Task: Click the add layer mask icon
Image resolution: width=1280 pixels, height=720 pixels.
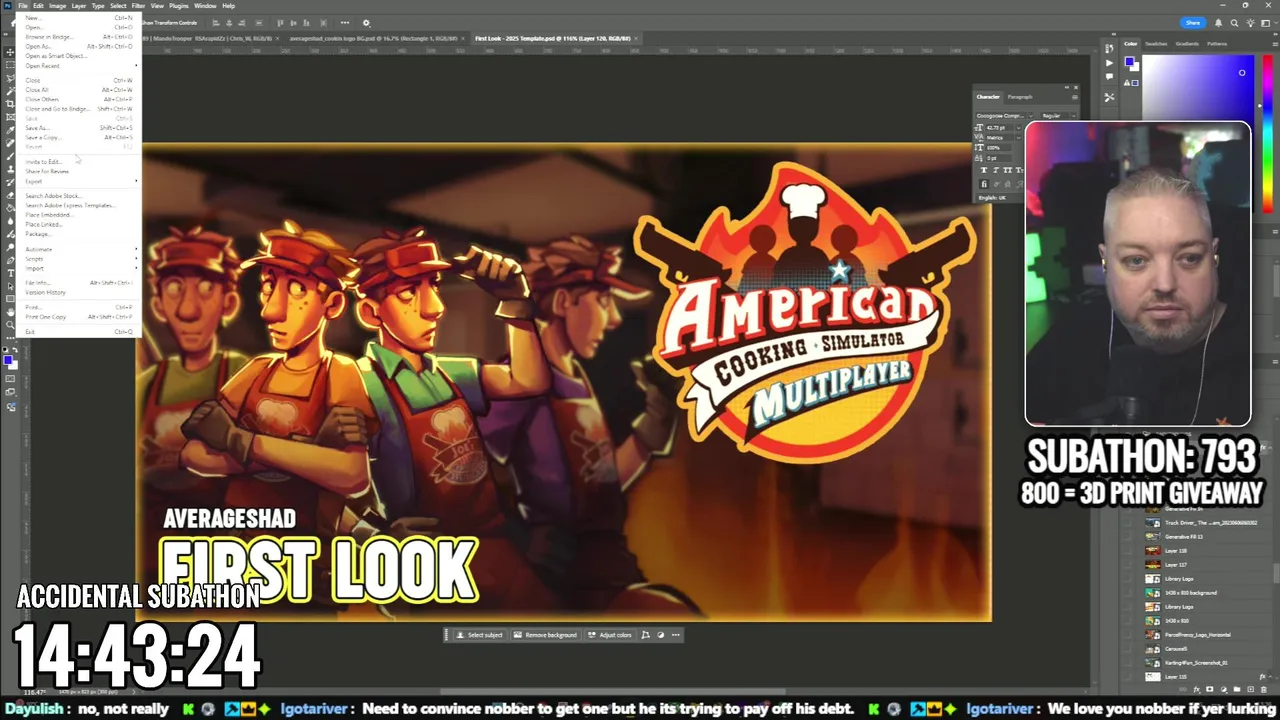Action: tap(1210, 689)
